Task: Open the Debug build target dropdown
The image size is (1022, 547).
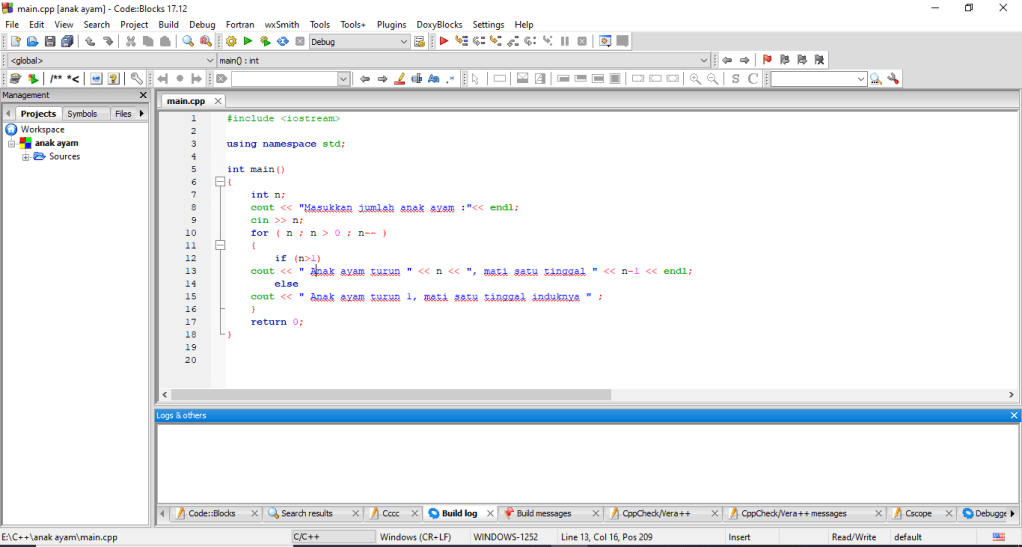Action: pos(404,41)
